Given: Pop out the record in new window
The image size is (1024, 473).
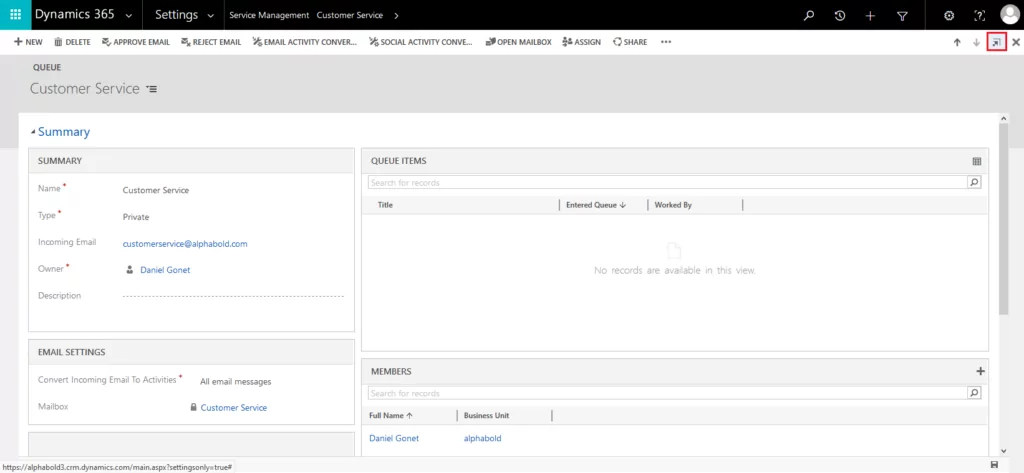Looking at the screenshot, I should 996,42.
